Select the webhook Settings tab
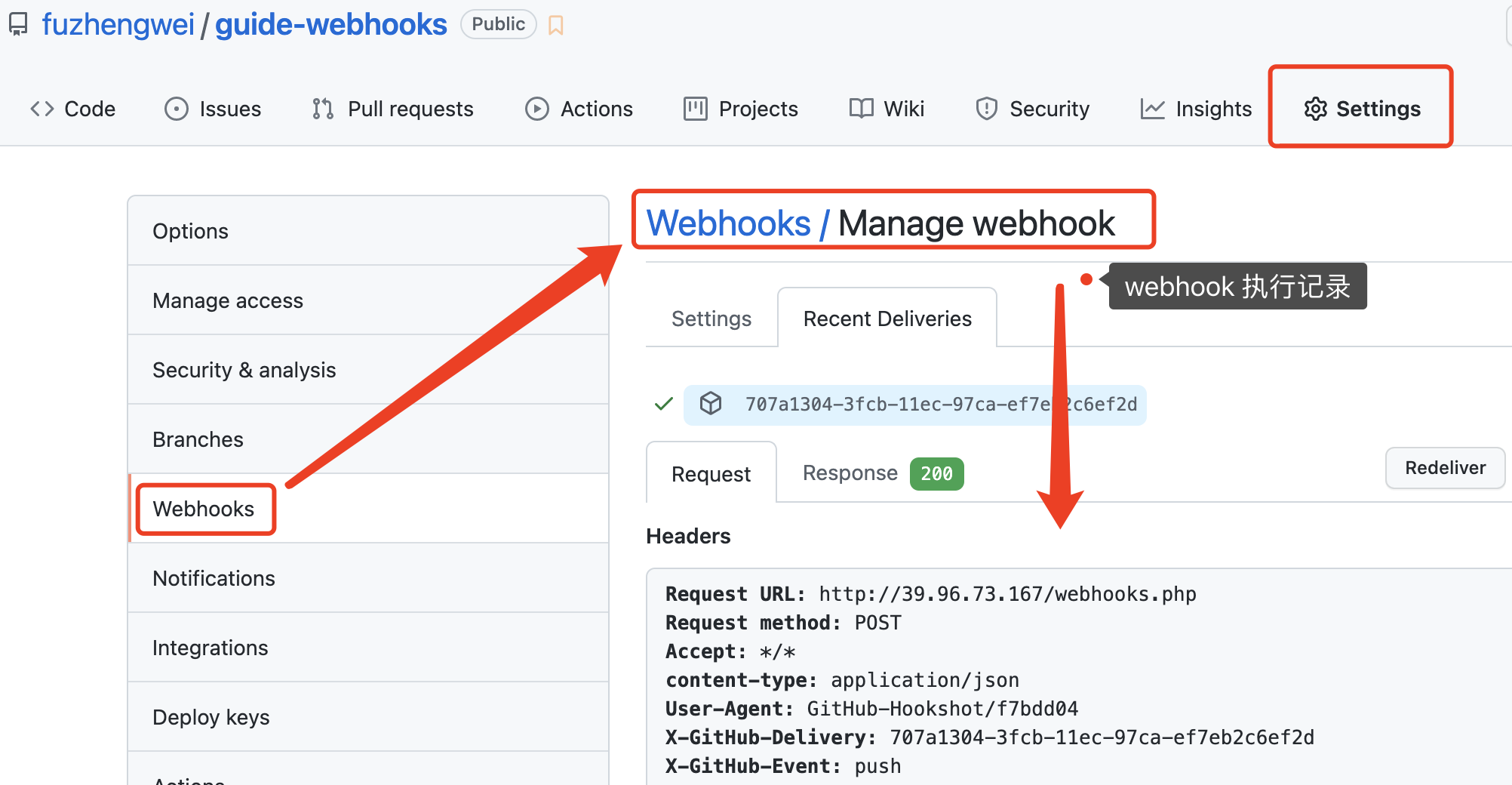This screenshot has width=1512, height=785. point(711,319)
